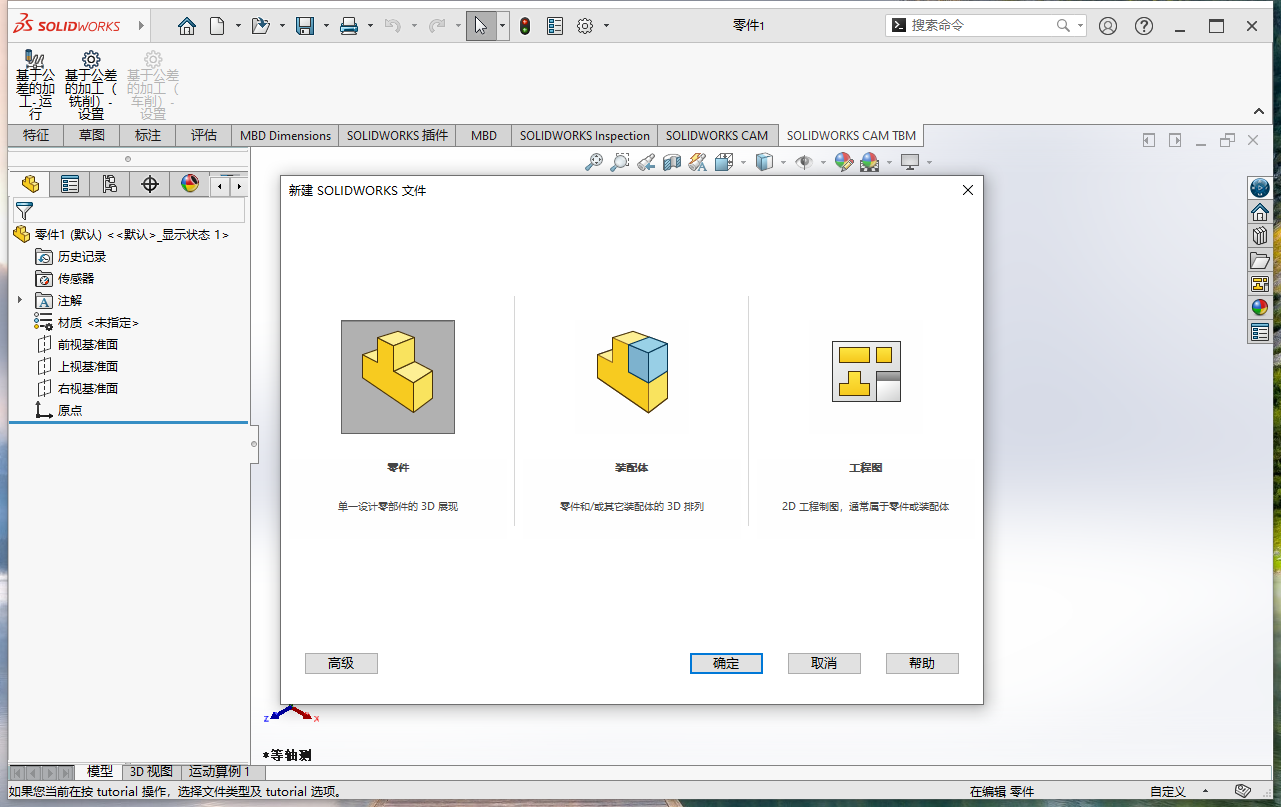The height and width of the screenshot is (807, 1281).
Task: Open the 3D 视图 bottom tab
Action: point(151,772)
